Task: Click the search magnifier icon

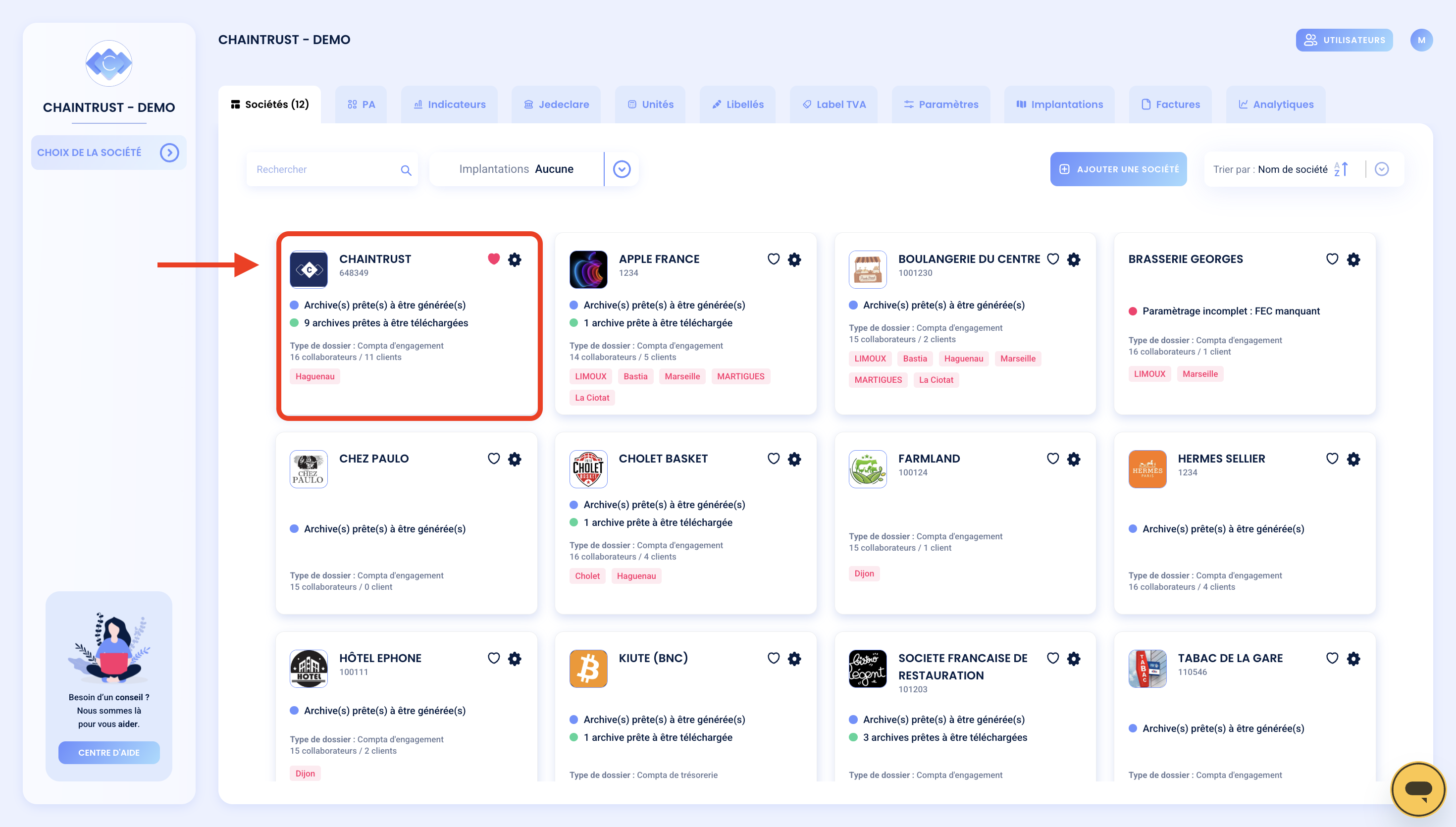Action: (x=406, y=170)
